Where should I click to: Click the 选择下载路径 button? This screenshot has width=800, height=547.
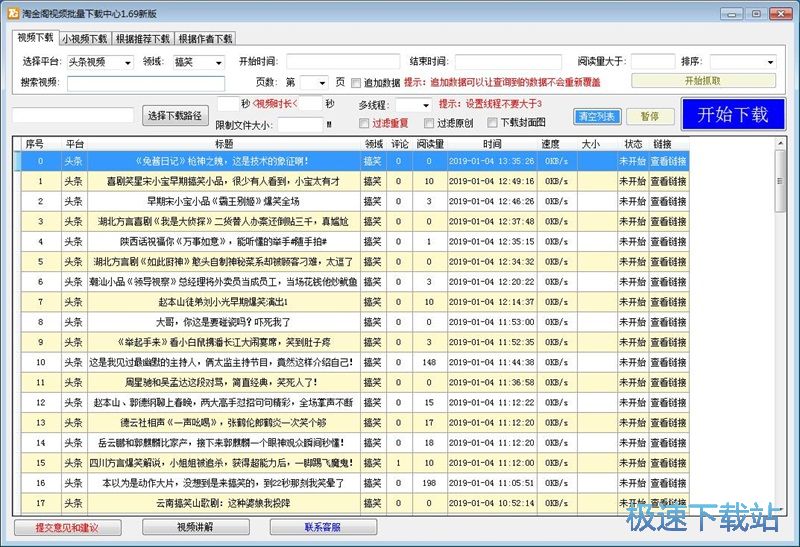click(174, 115)
